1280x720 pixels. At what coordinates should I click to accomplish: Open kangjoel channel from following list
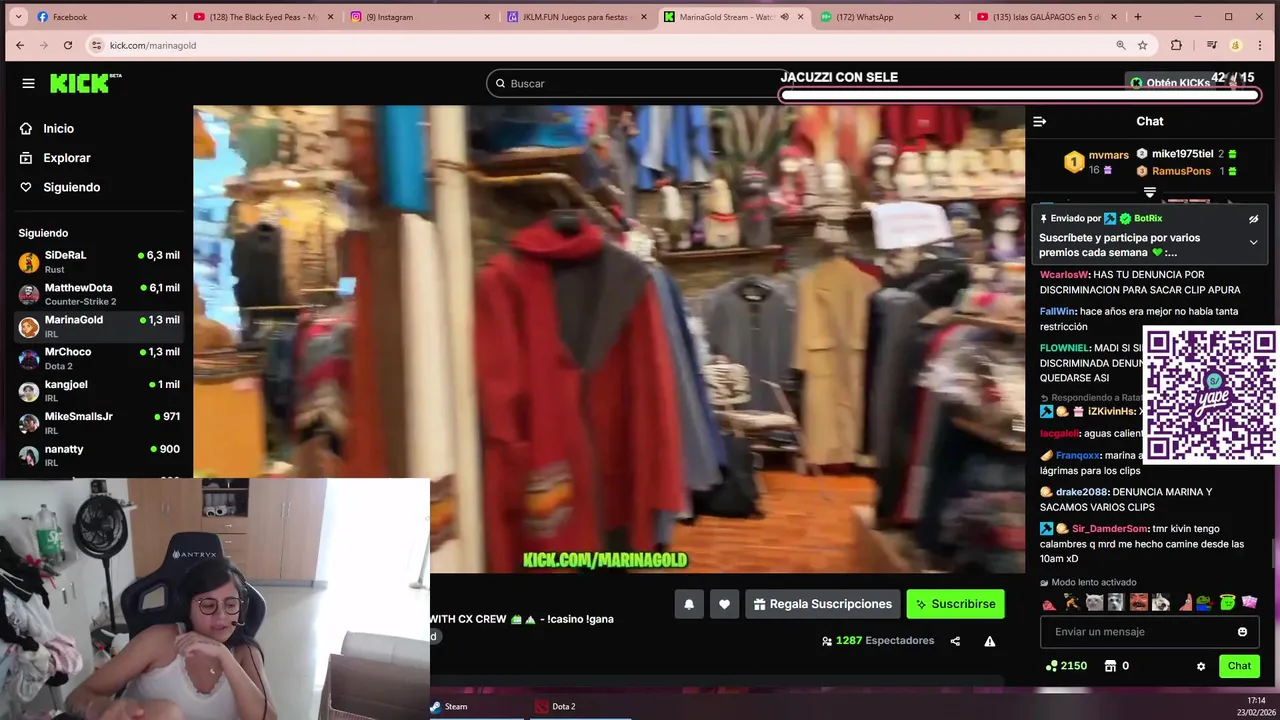99,390
